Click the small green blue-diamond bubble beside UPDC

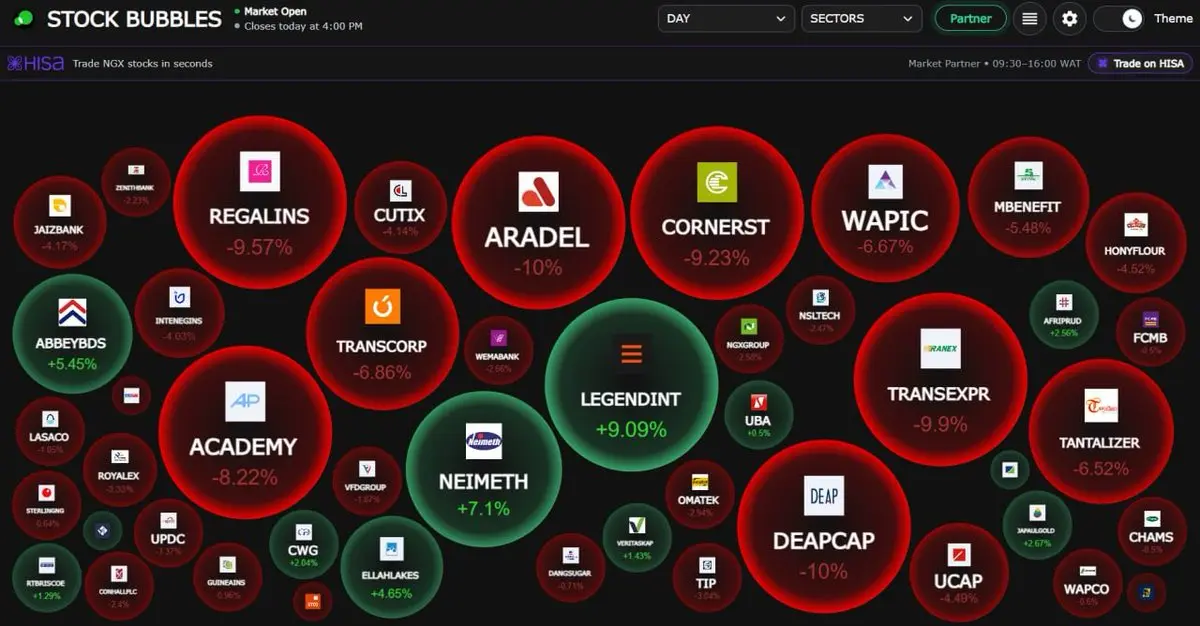tap(102, 532)
